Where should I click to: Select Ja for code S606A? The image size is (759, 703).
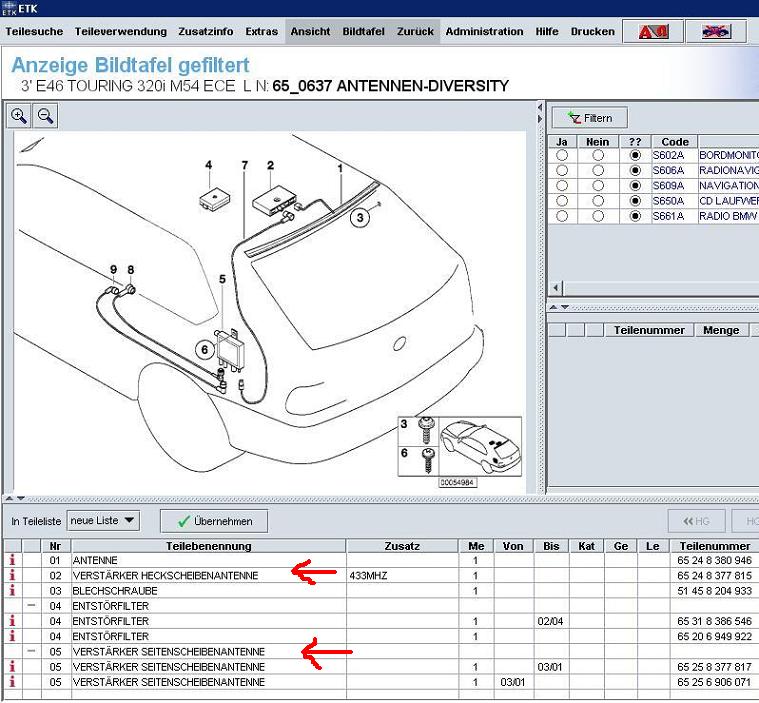coord(562,170)
